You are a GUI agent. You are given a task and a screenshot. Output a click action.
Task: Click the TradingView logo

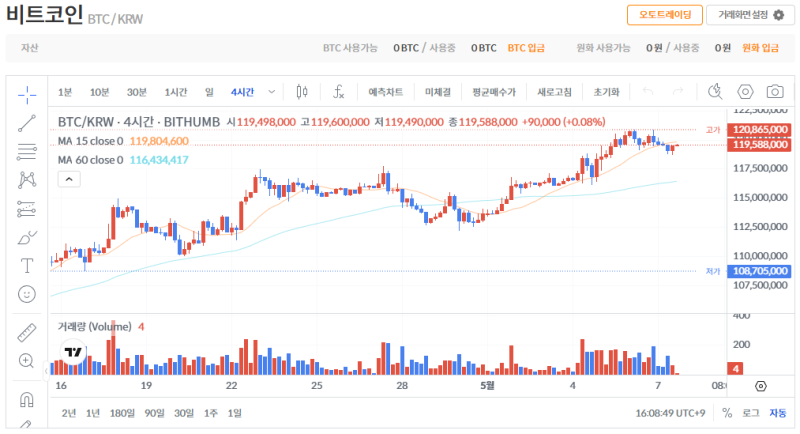(73, 352)
